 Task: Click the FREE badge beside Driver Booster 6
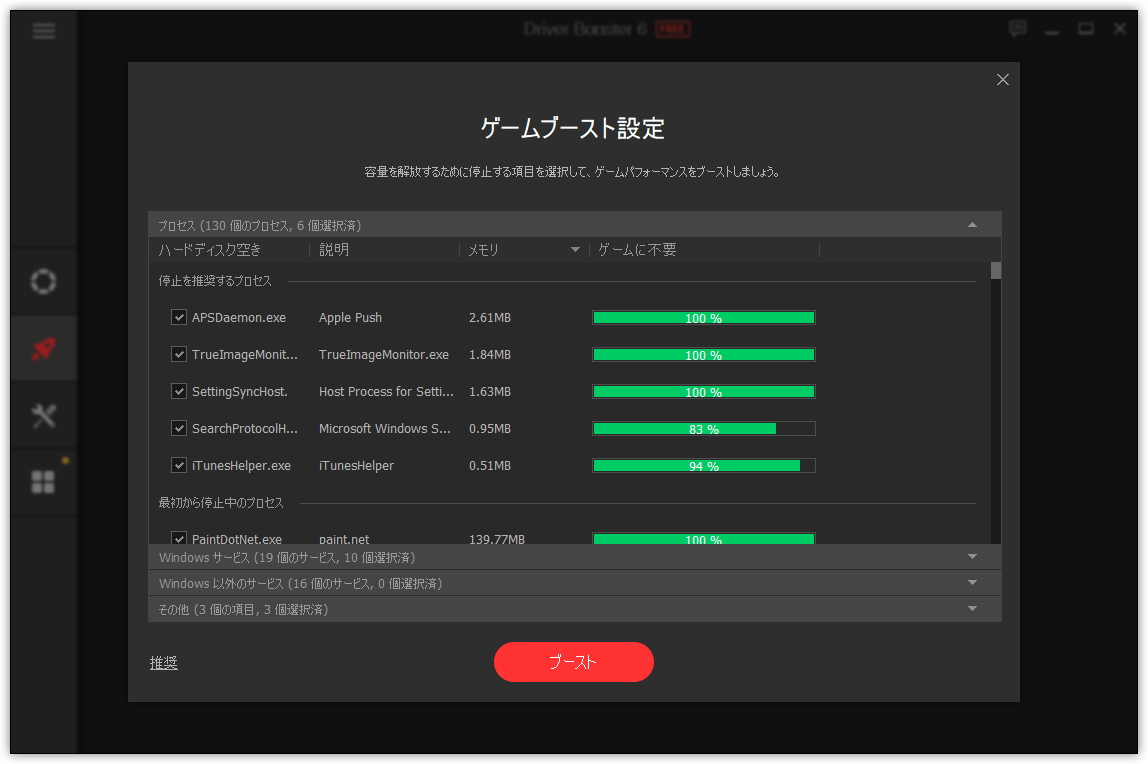671,29
